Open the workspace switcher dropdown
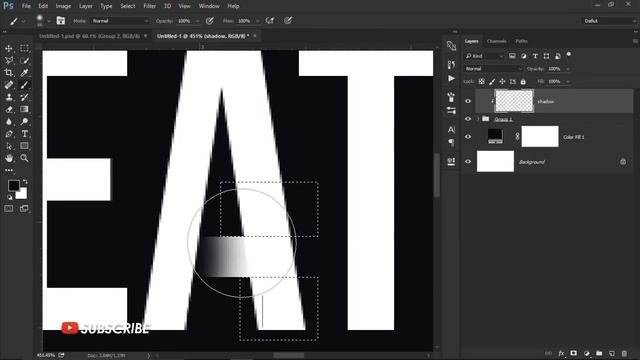 [609, 21]
